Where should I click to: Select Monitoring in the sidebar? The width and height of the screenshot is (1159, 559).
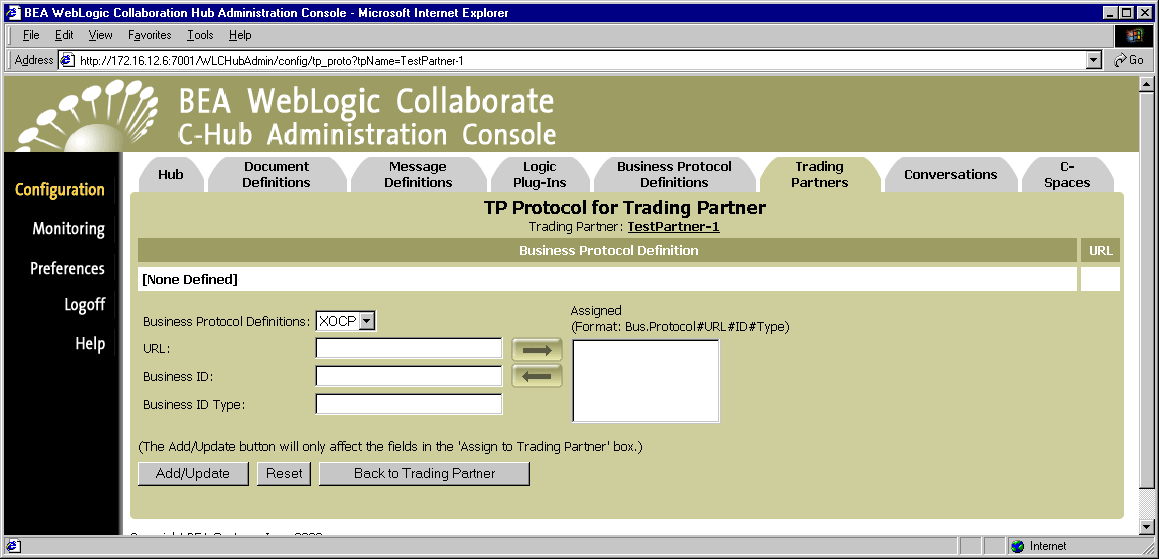click(68, 228)
